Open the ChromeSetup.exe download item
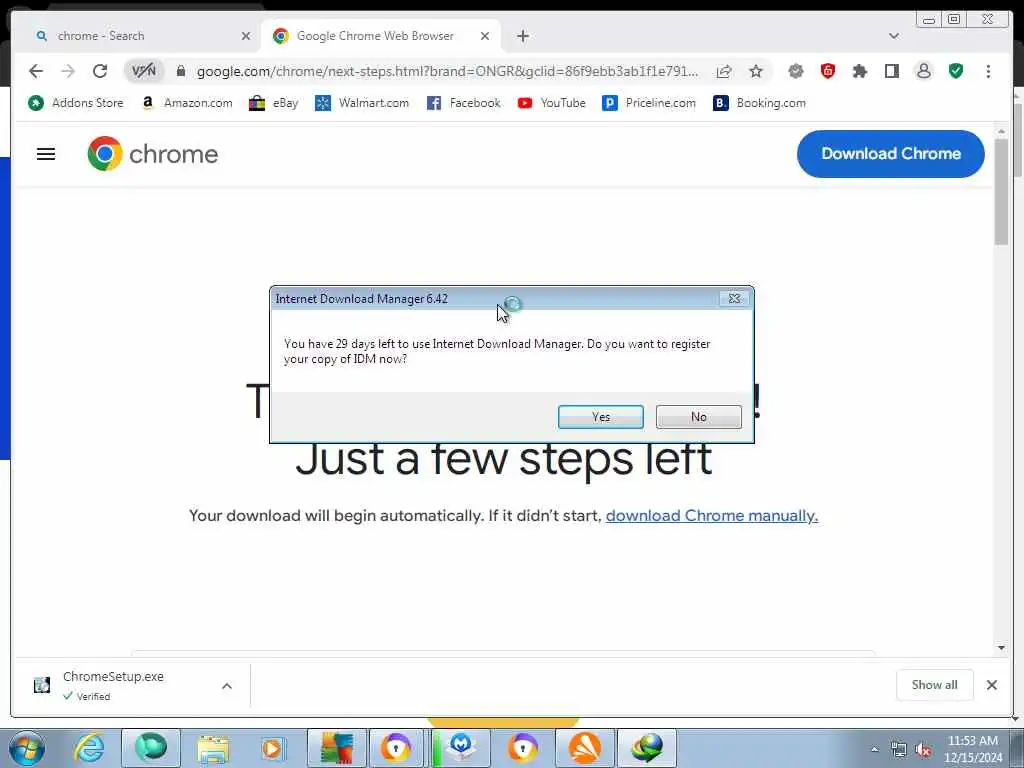 pos(112,685)
